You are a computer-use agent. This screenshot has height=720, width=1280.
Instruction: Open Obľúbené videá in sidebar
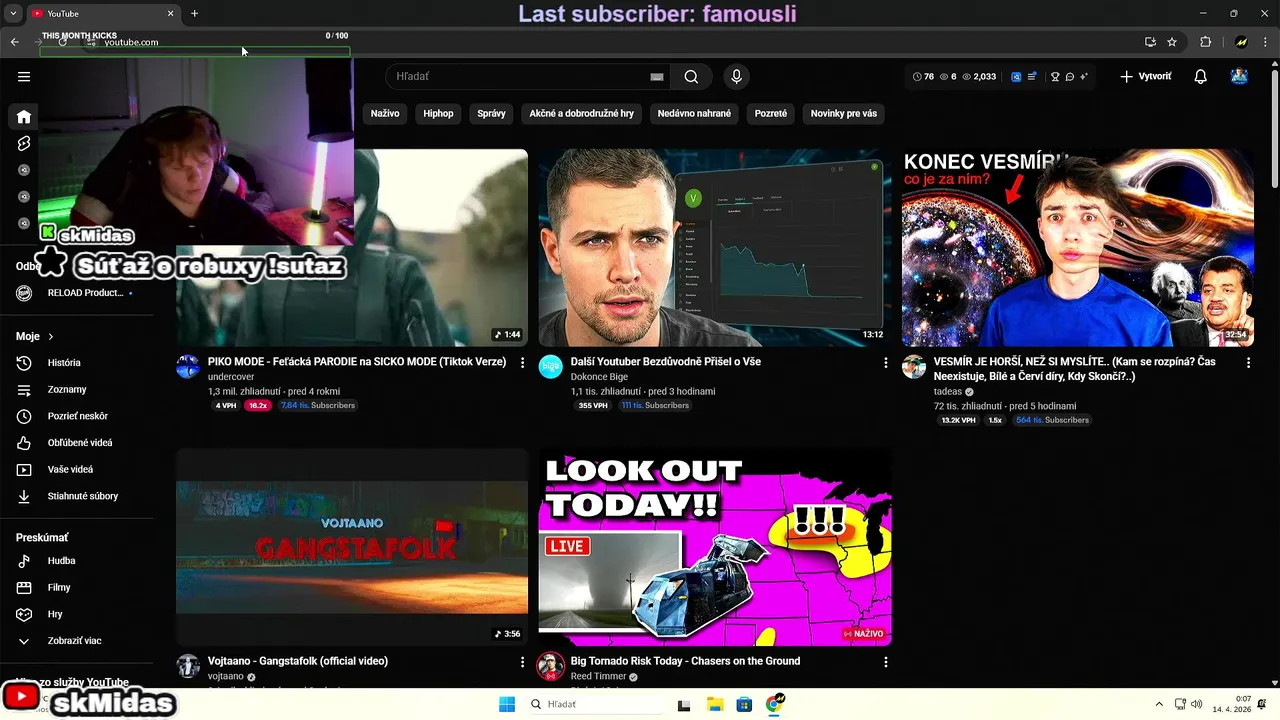pyautogui.click(x=78, y=443)
